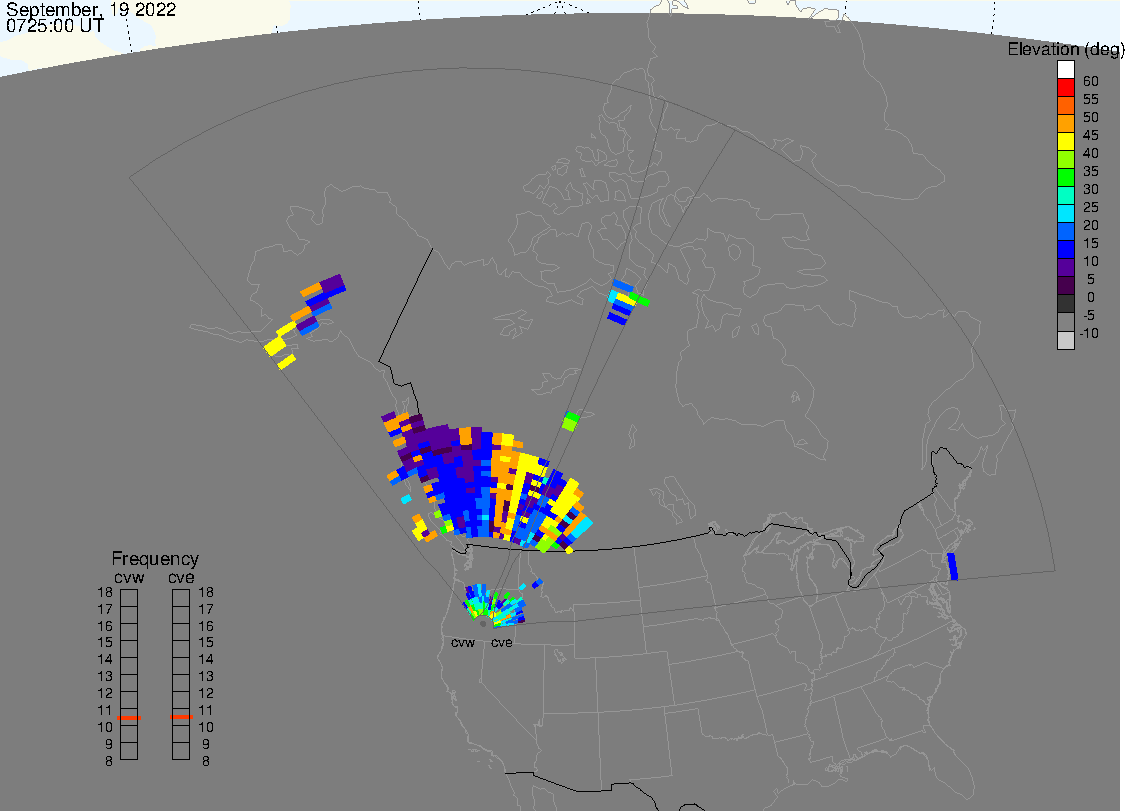Click the red frequency marker on cve bar
This screenshot has height=811, width=1125.
tap(181, 717)
